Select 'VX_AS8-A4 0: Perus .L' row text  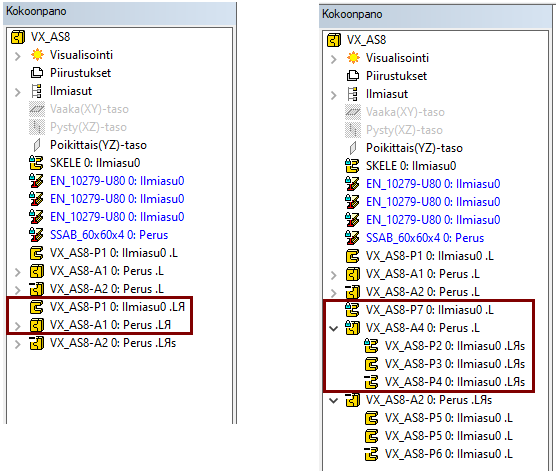tap(423, 328)
